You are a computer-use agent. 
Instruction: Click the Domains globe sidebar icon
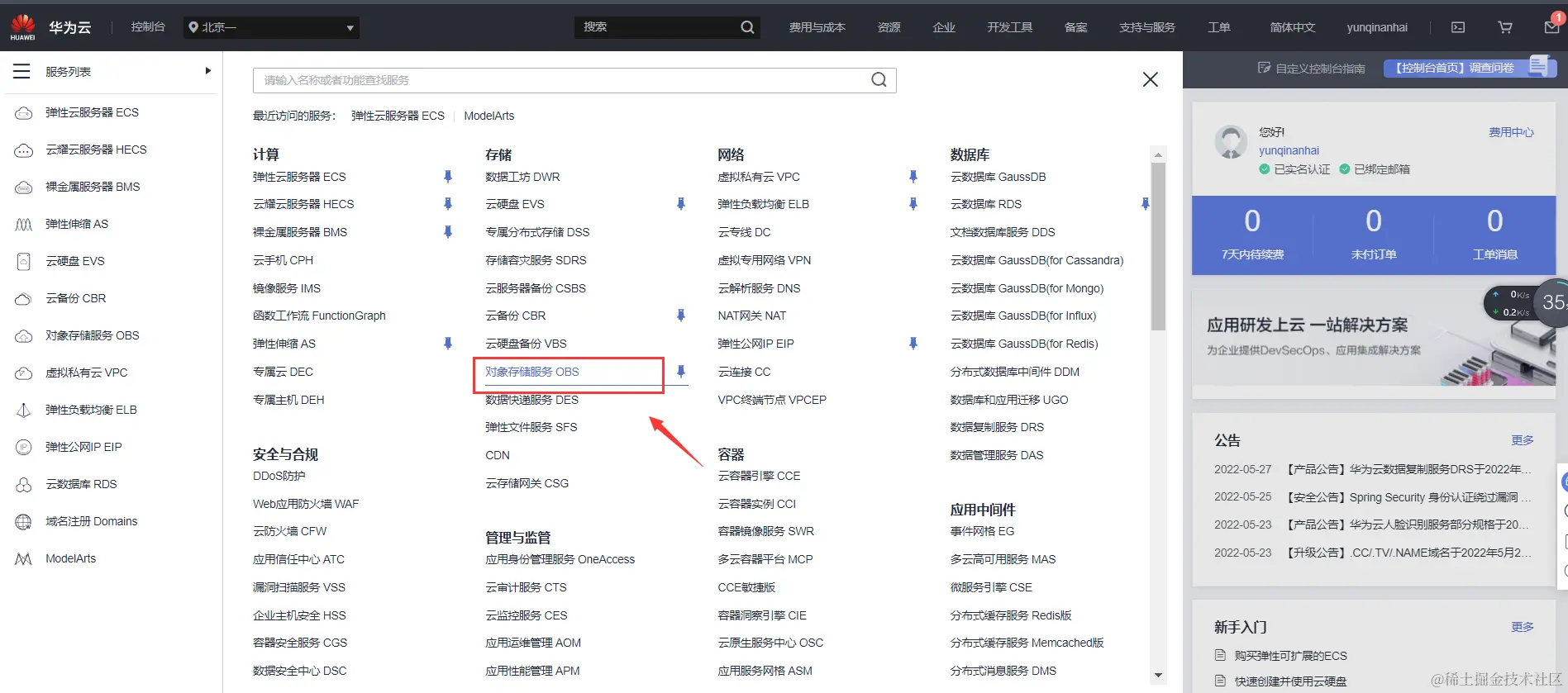point(24,522)
